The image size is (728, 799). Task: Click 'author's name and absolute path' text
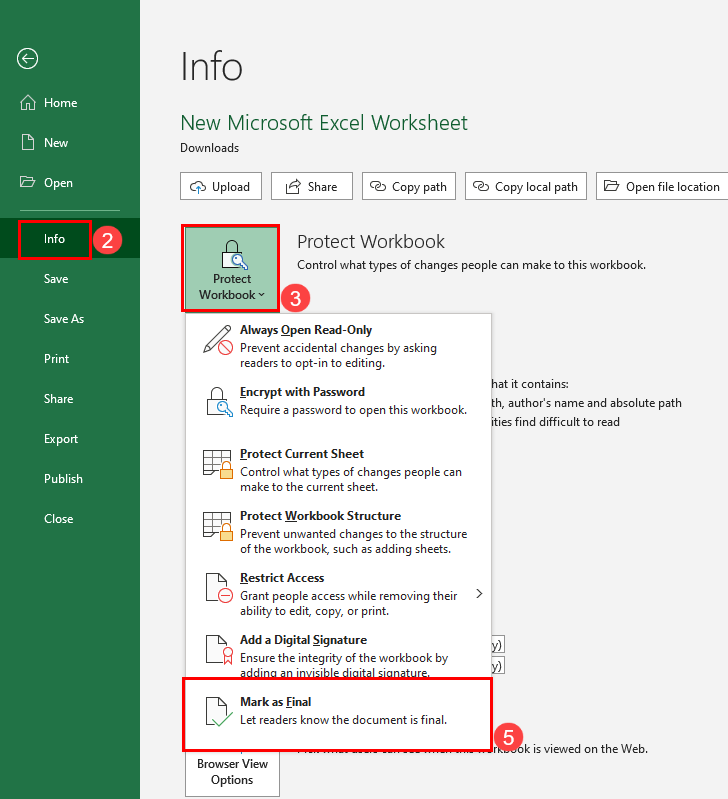pos(595,403)
